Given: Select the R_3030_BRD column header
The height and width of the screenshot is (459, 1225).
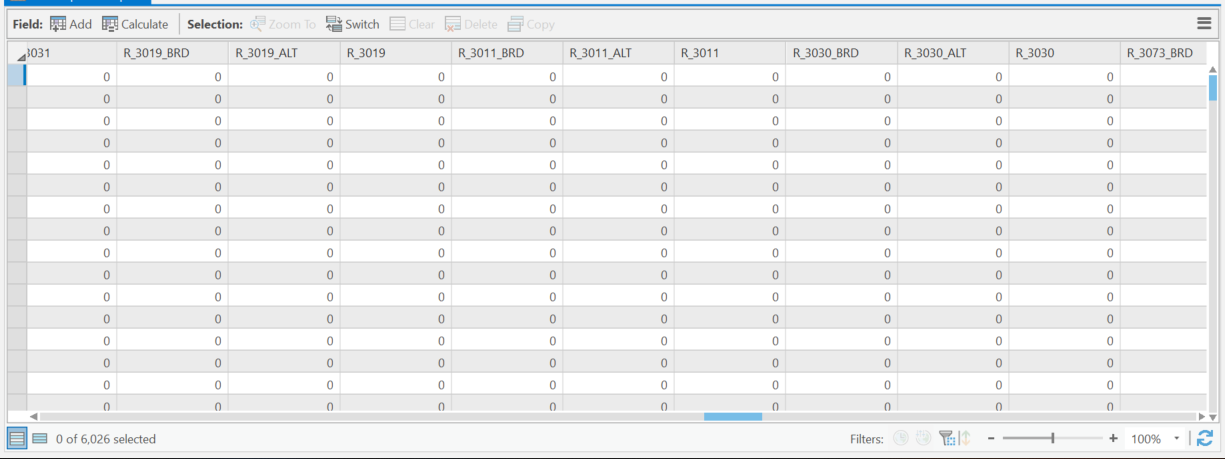Looking at the screenshot, I should tap(842, 53).
